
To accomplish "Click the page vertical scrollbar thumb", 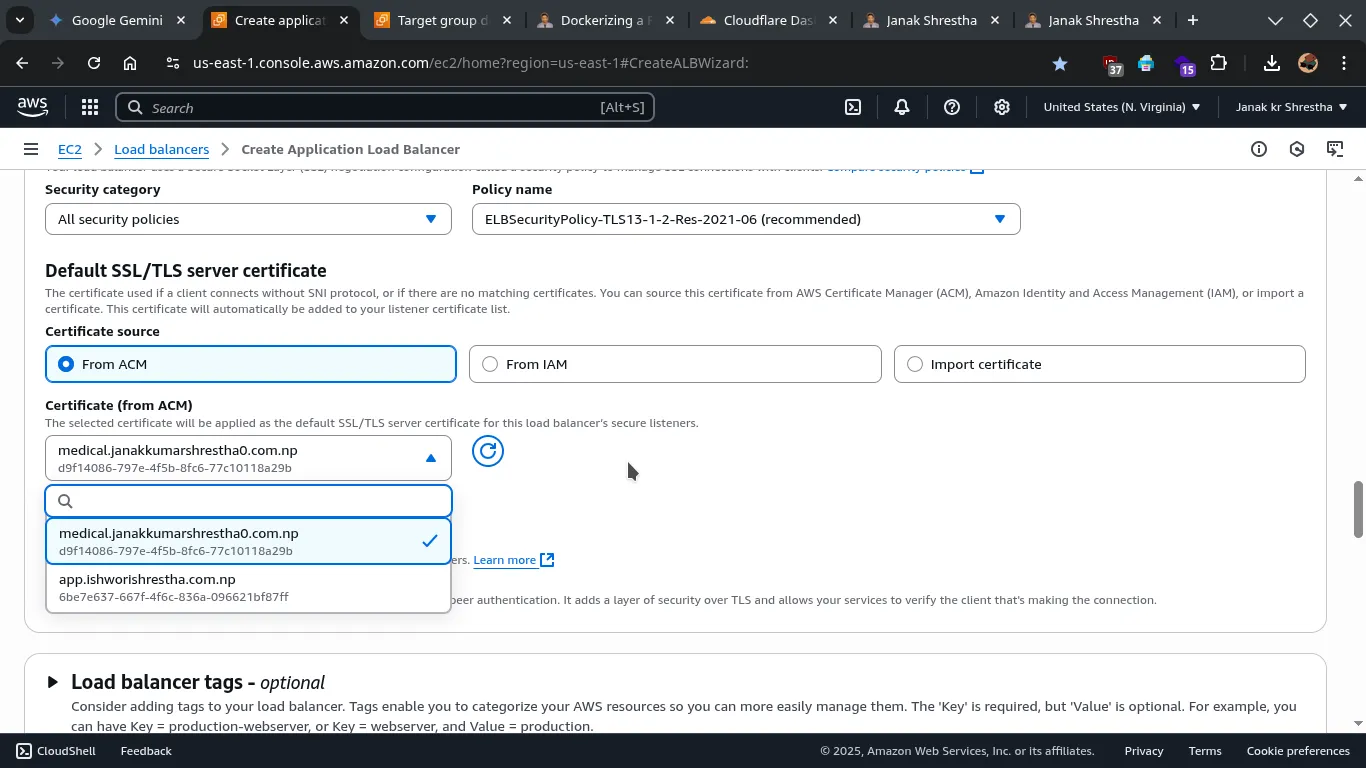I will point(1358,510).
